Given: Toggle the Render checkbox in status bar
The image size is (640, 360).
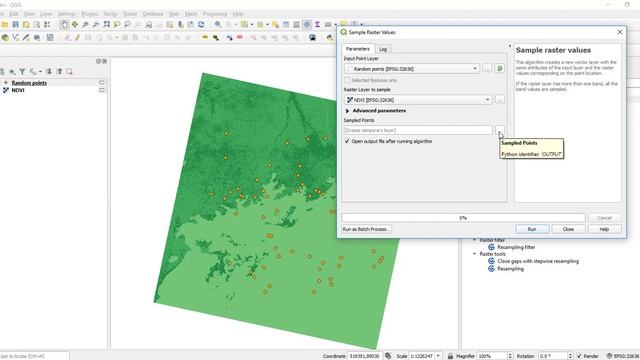Looking at the screenshot, I should tap(579, 356).
